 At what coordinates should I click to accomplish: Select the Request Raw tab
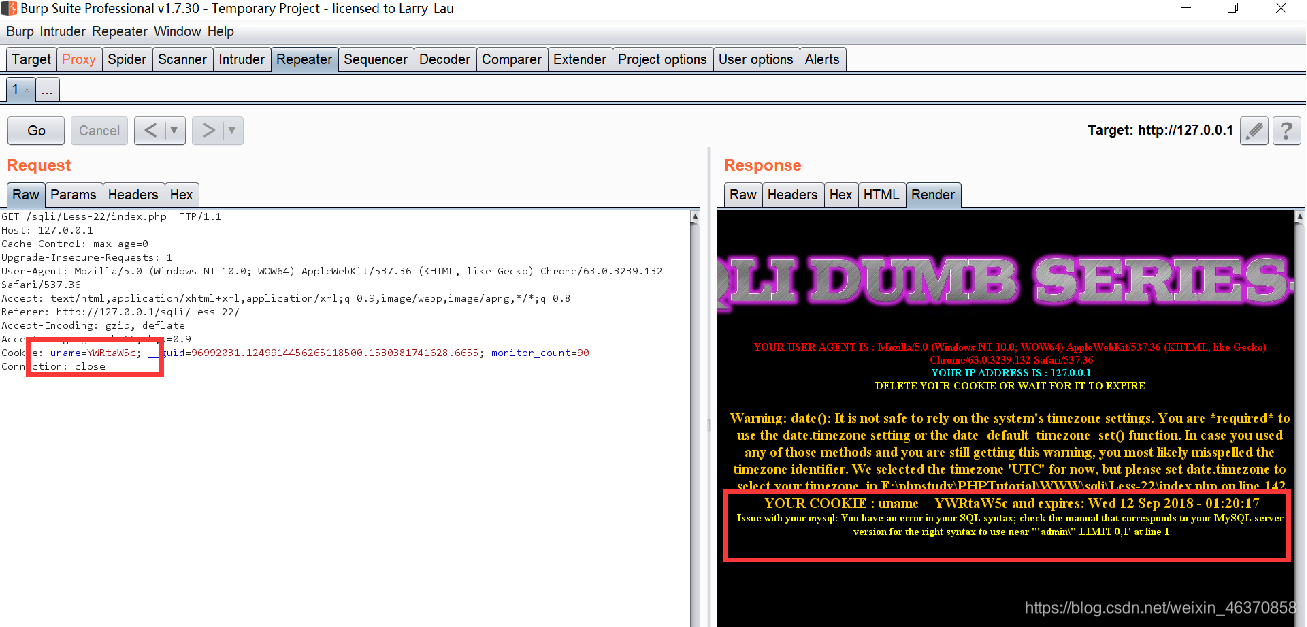(x=26, y=194)
